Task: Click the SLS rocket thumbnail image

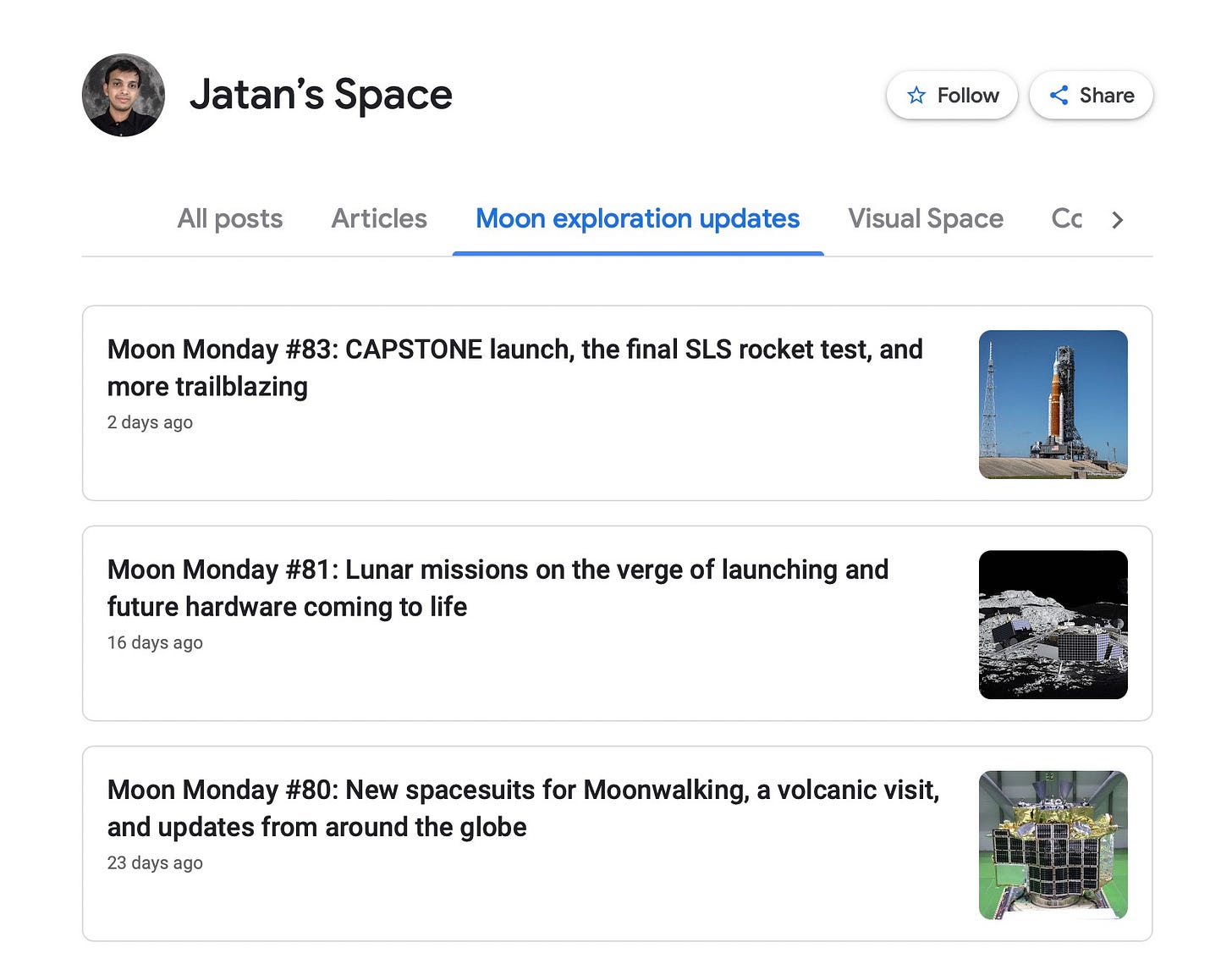Action: point(1053,405)
